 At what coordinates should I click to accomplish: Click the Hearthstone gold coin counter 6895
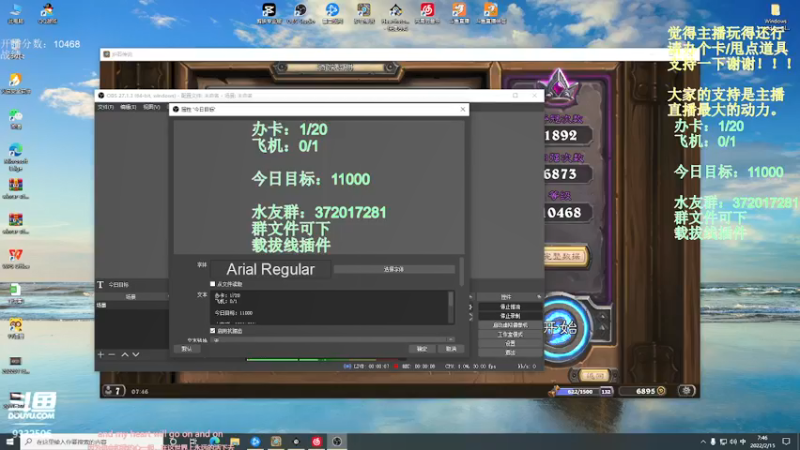coord(644,391)
